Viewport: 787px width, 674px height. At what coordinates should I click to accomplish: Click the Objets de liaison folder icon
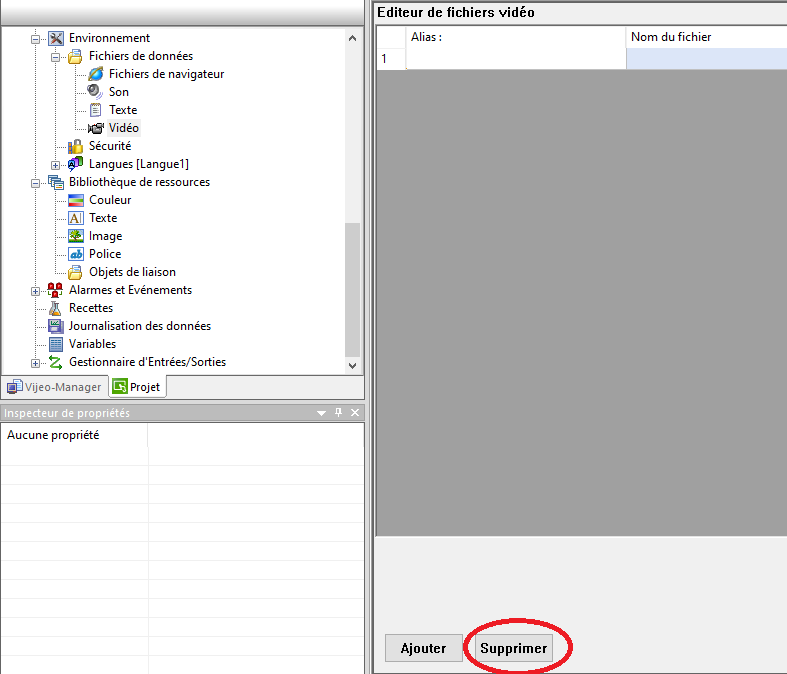point(75,272)
